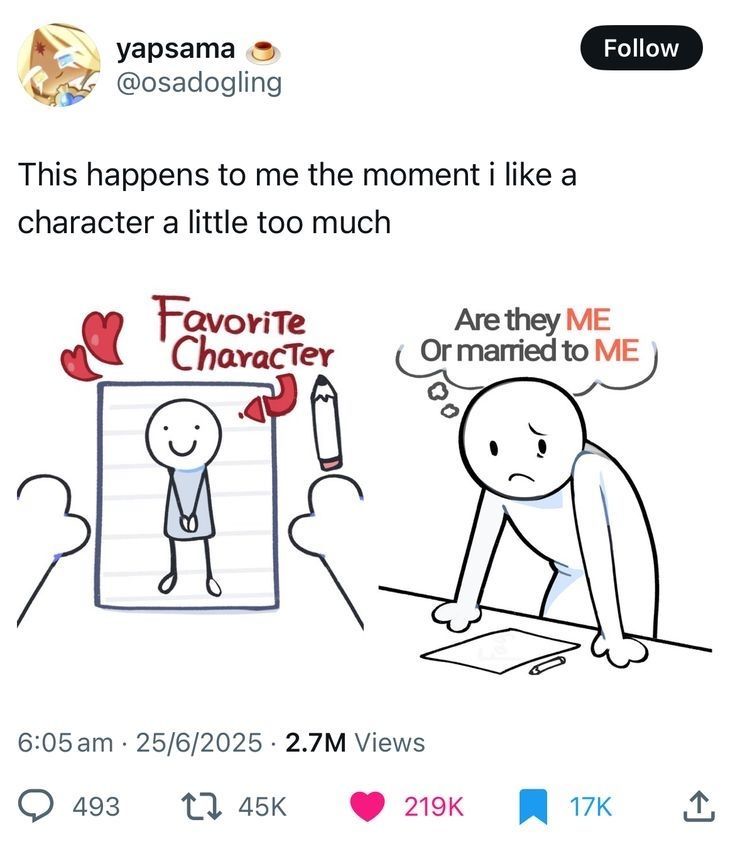Viewport: 735px width, 844px height.
Task: Click the 17K bookmarks count
Action: coord(590,805)
